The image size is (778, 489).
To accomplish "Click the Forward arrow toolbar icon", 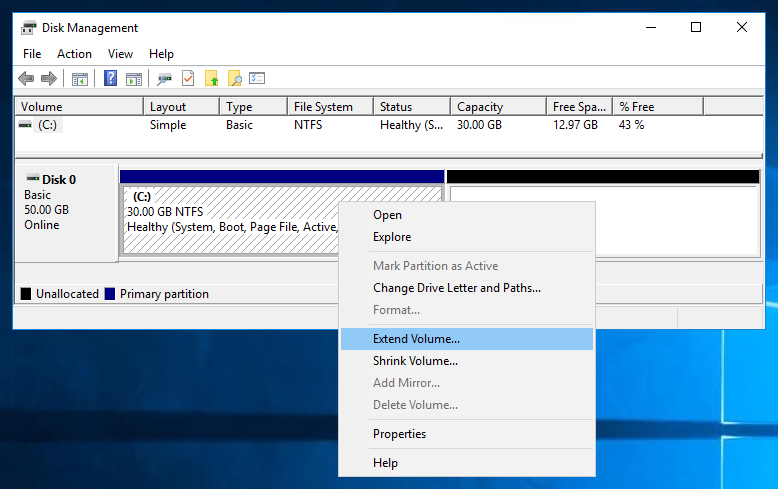I will [x=49, y=78].
